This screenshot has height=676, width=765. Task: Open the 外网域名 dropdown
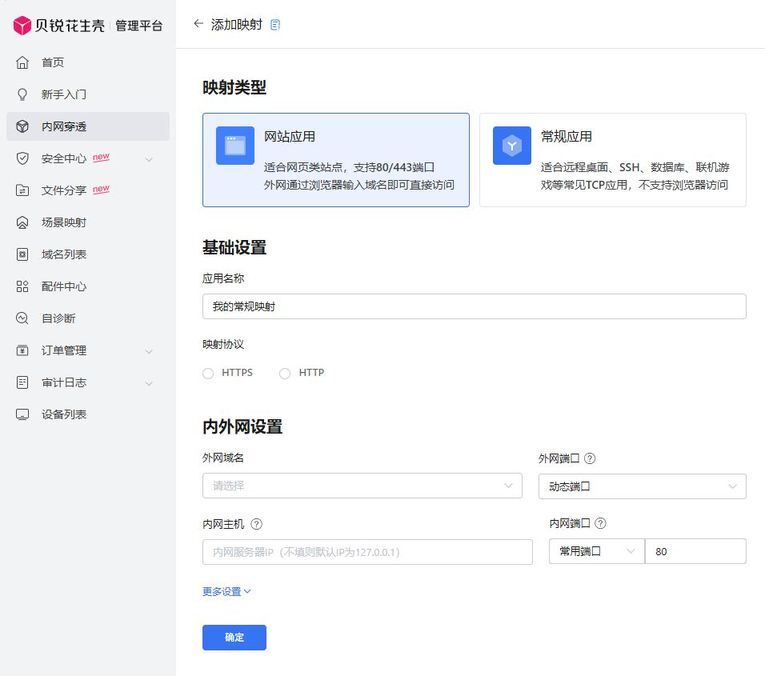pyautogui.click(x=362, y=486)
